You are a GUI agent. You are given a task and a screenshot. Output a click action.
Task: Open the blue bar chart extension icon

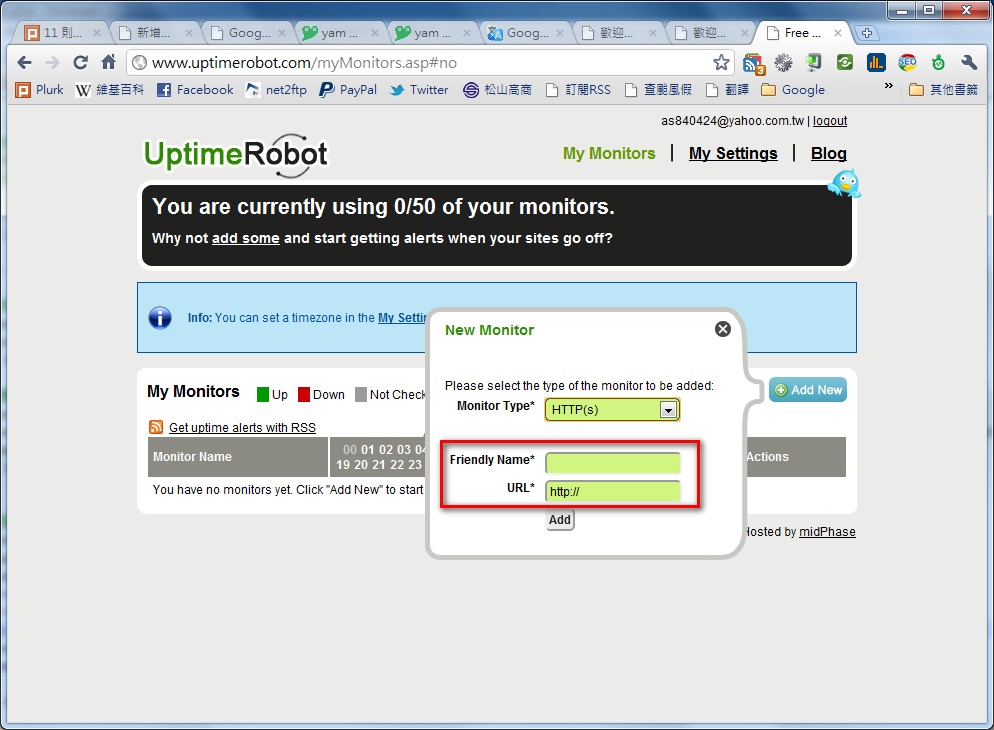[x=876, y=62]
